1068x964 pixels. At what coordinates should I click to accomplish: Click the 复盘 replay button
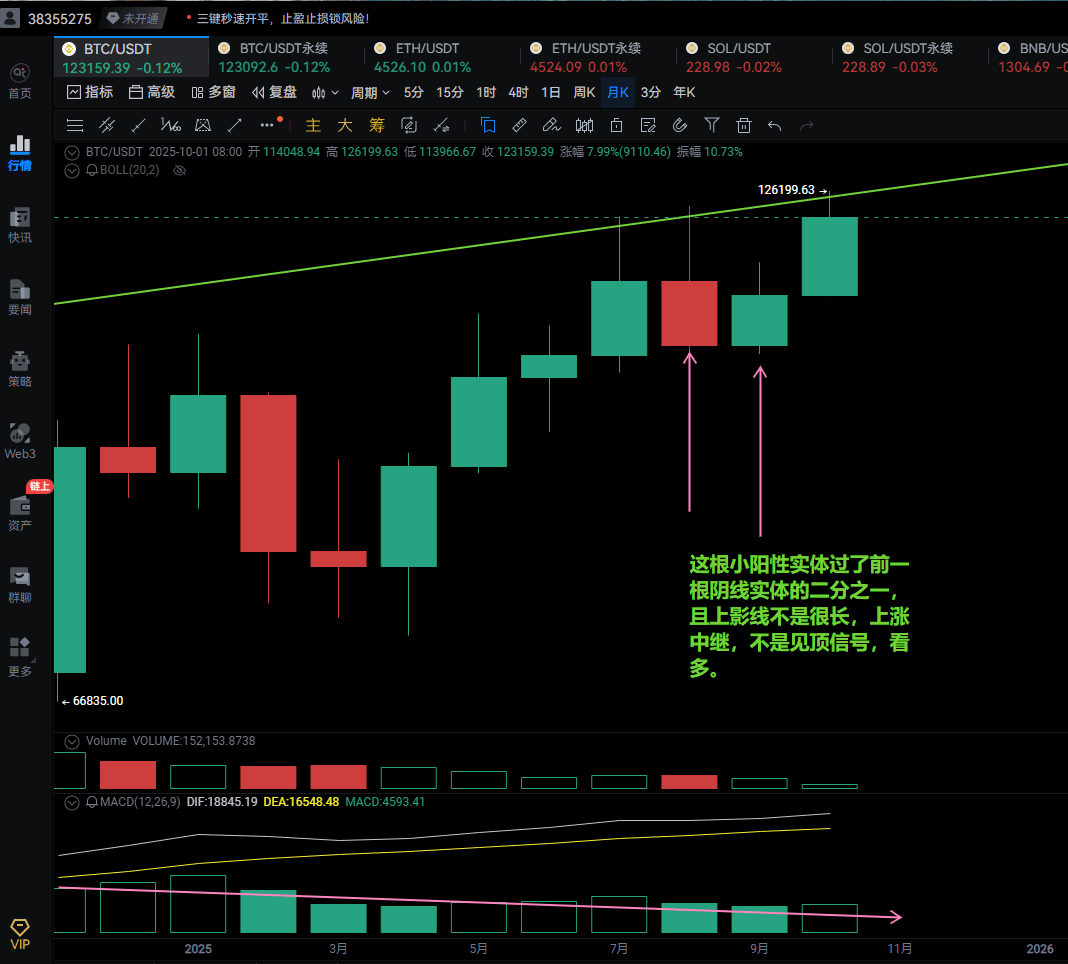tap(274, 93)
